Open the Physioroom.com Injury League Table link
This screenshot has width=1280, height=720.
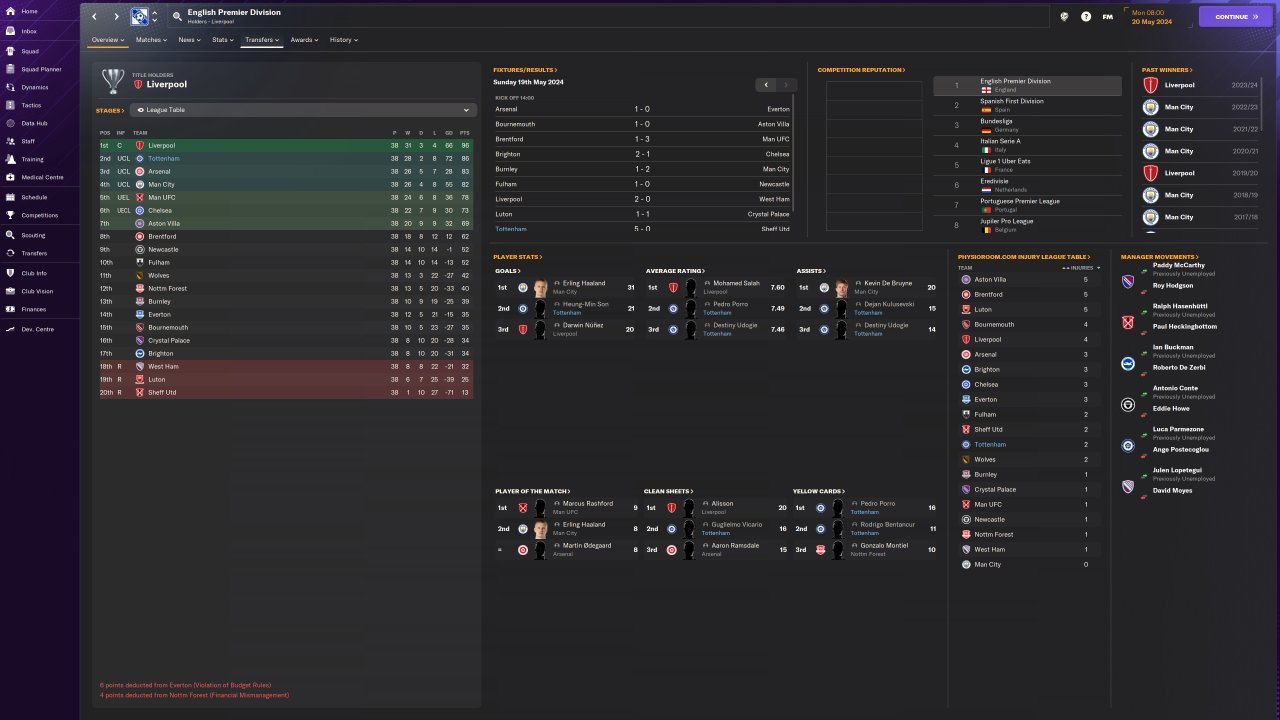click(x=1024, y=257)
